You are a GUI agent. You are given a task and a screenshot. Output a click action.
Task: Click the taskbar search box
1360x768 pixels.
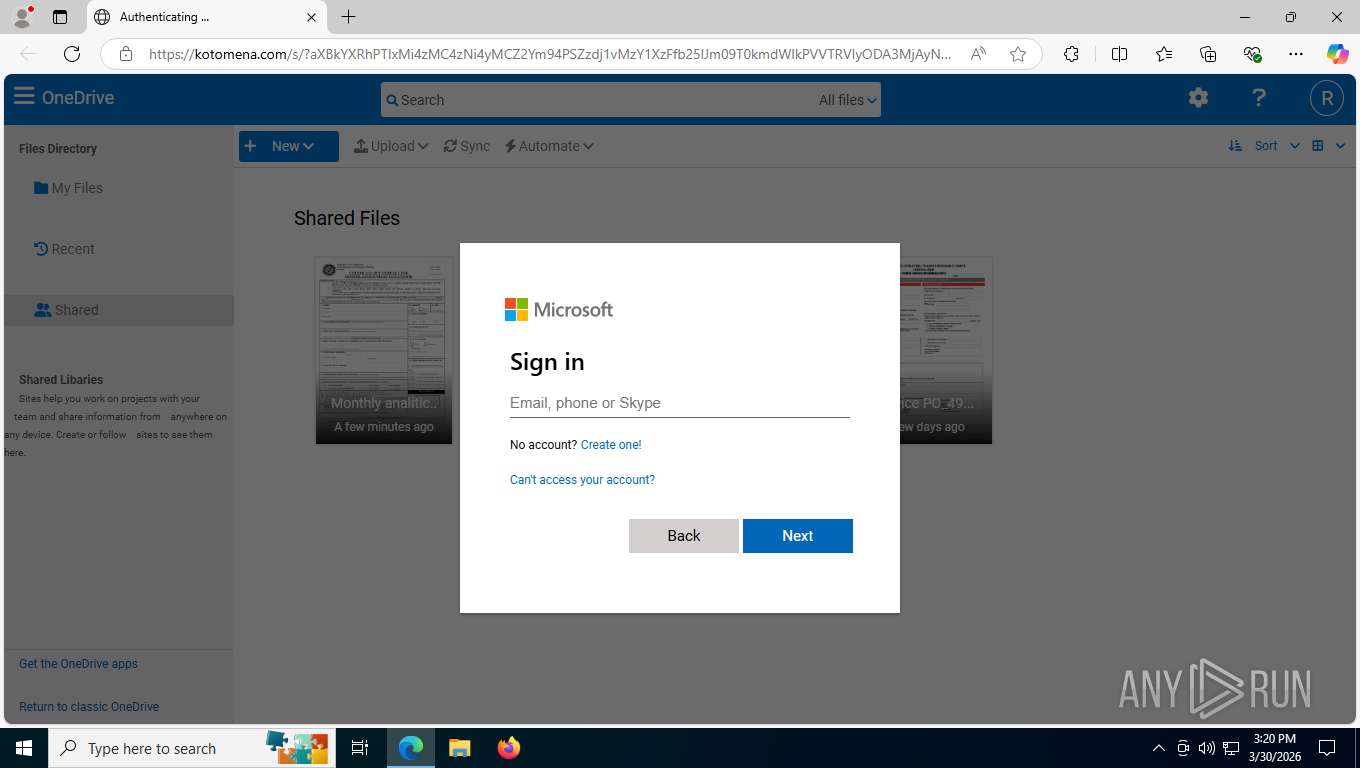click(190, 748)
